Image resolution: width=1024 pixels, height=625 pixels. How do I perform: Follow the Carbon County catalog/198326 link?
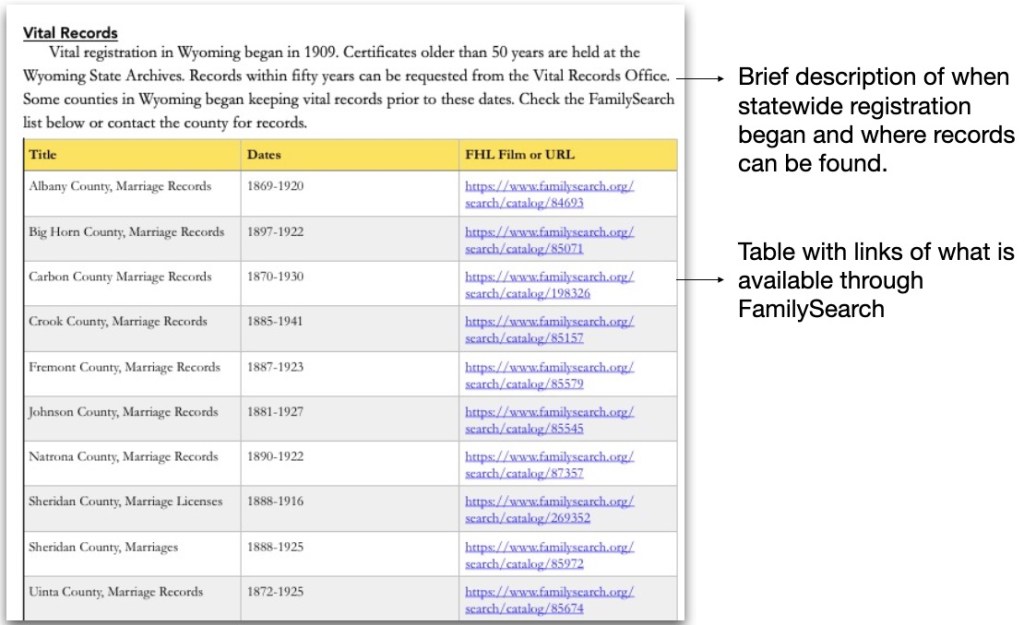549,284
